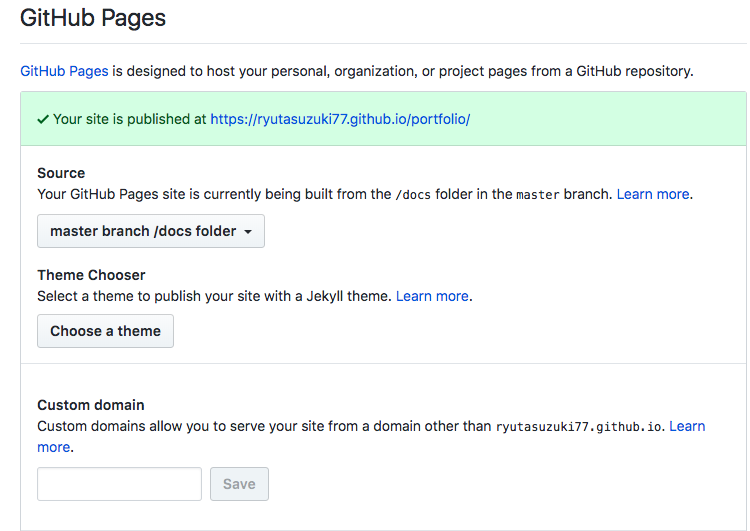Open Learn more link about Jekyll themes

click(x=432, y=296)
